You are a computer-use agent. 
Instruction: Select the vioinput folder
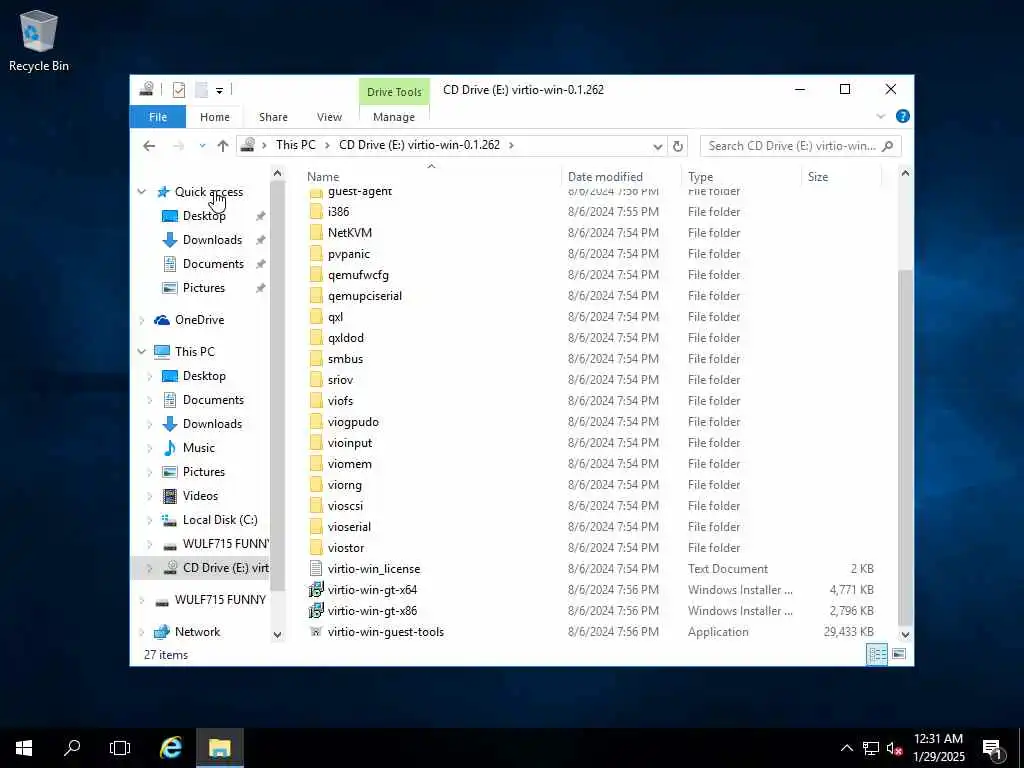point(349,443)
